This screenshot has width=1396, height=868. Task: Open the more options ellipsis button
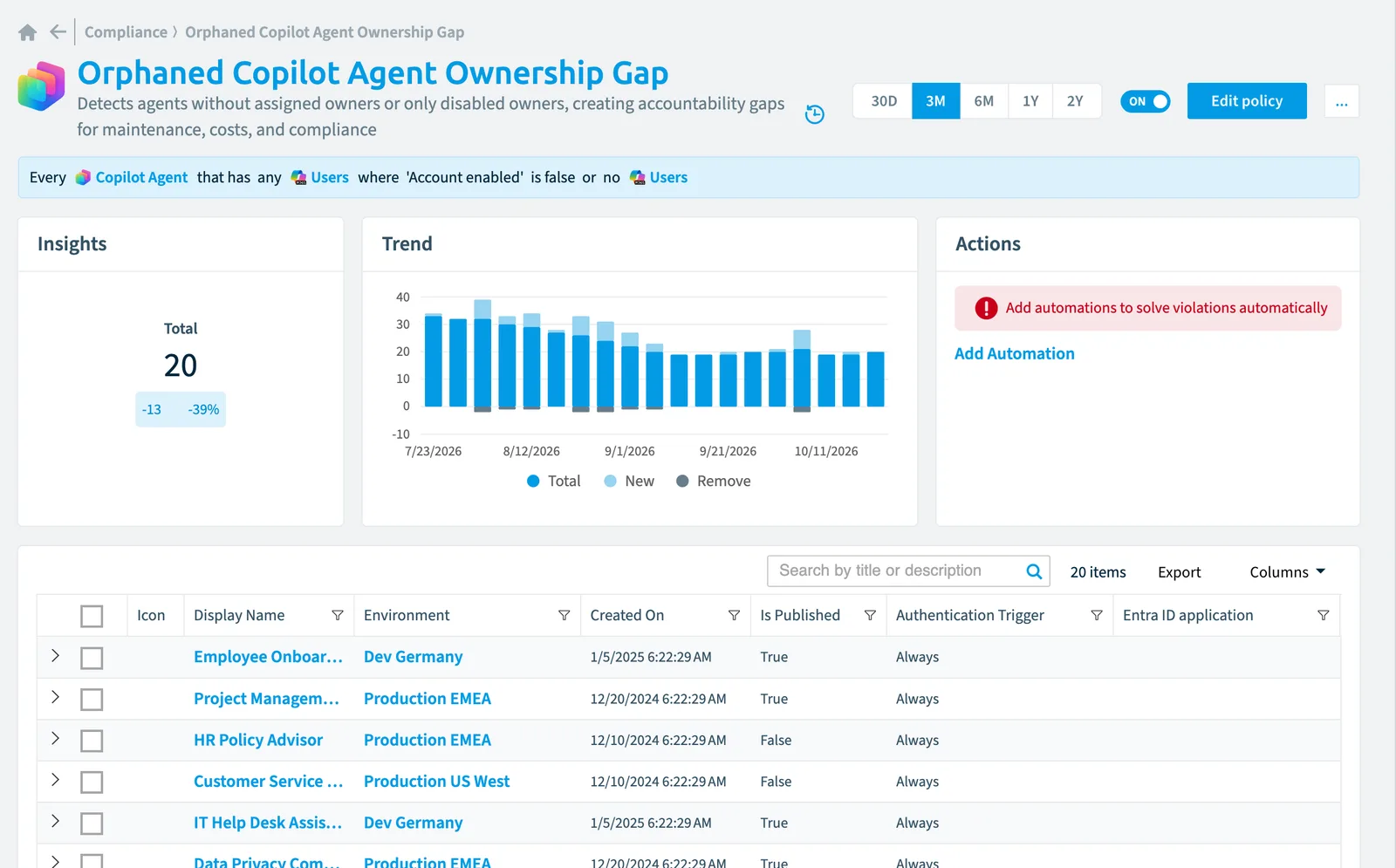[x=1341, y=101]
